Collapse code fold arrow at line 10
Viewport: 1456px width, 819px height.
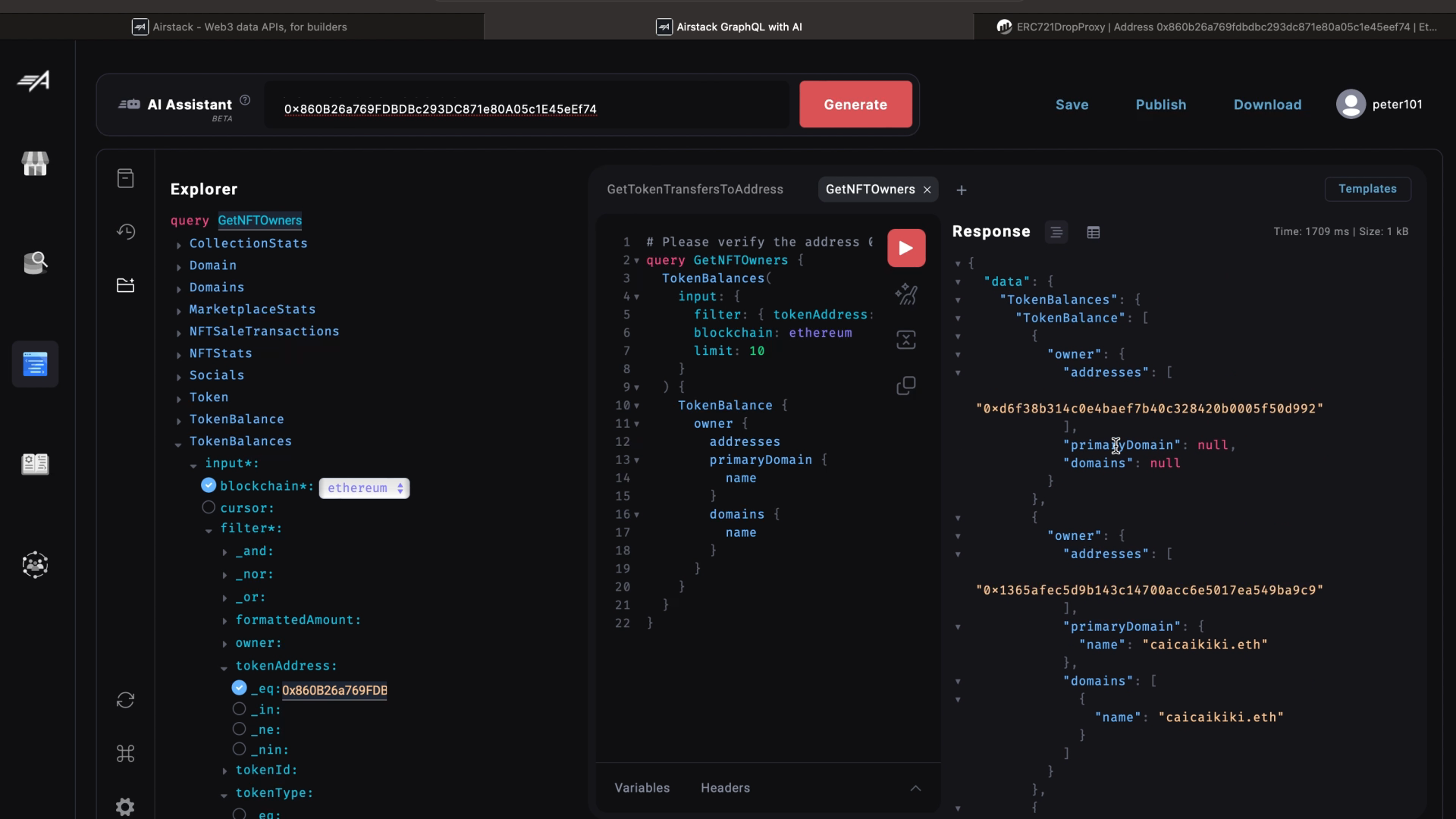(x=636, y=406)
